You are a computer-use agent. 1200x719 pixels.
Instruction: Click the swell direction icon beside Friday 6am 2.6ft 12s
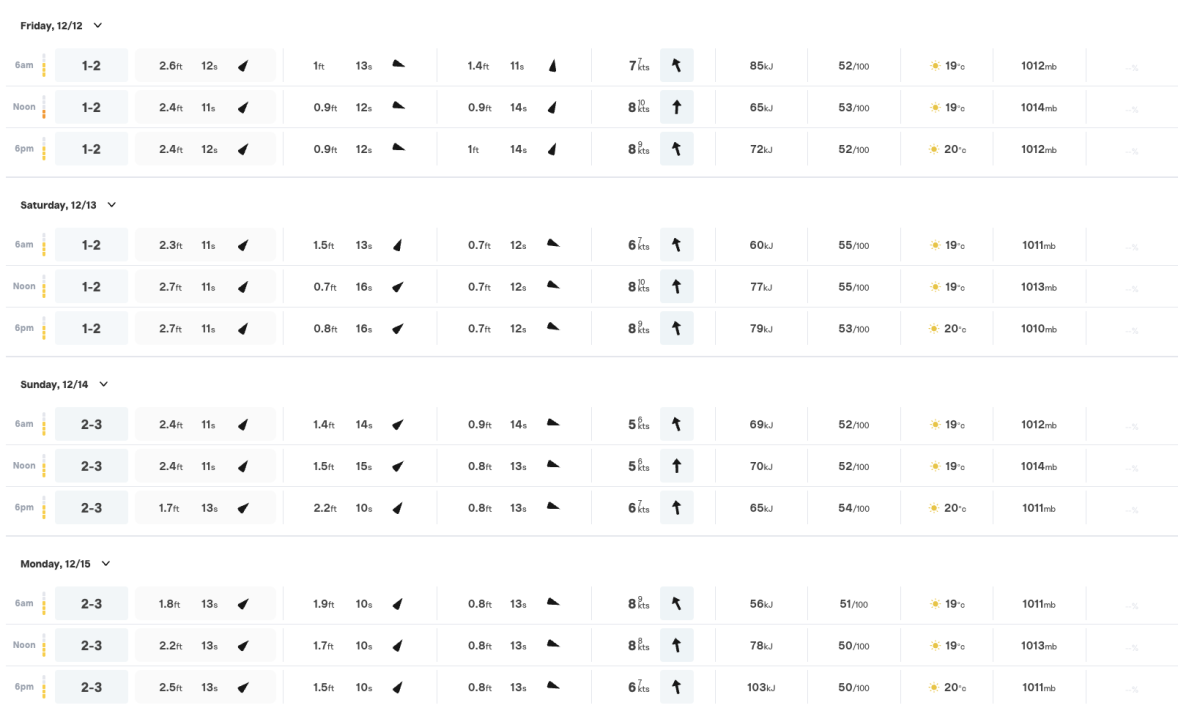coord(242,66)
